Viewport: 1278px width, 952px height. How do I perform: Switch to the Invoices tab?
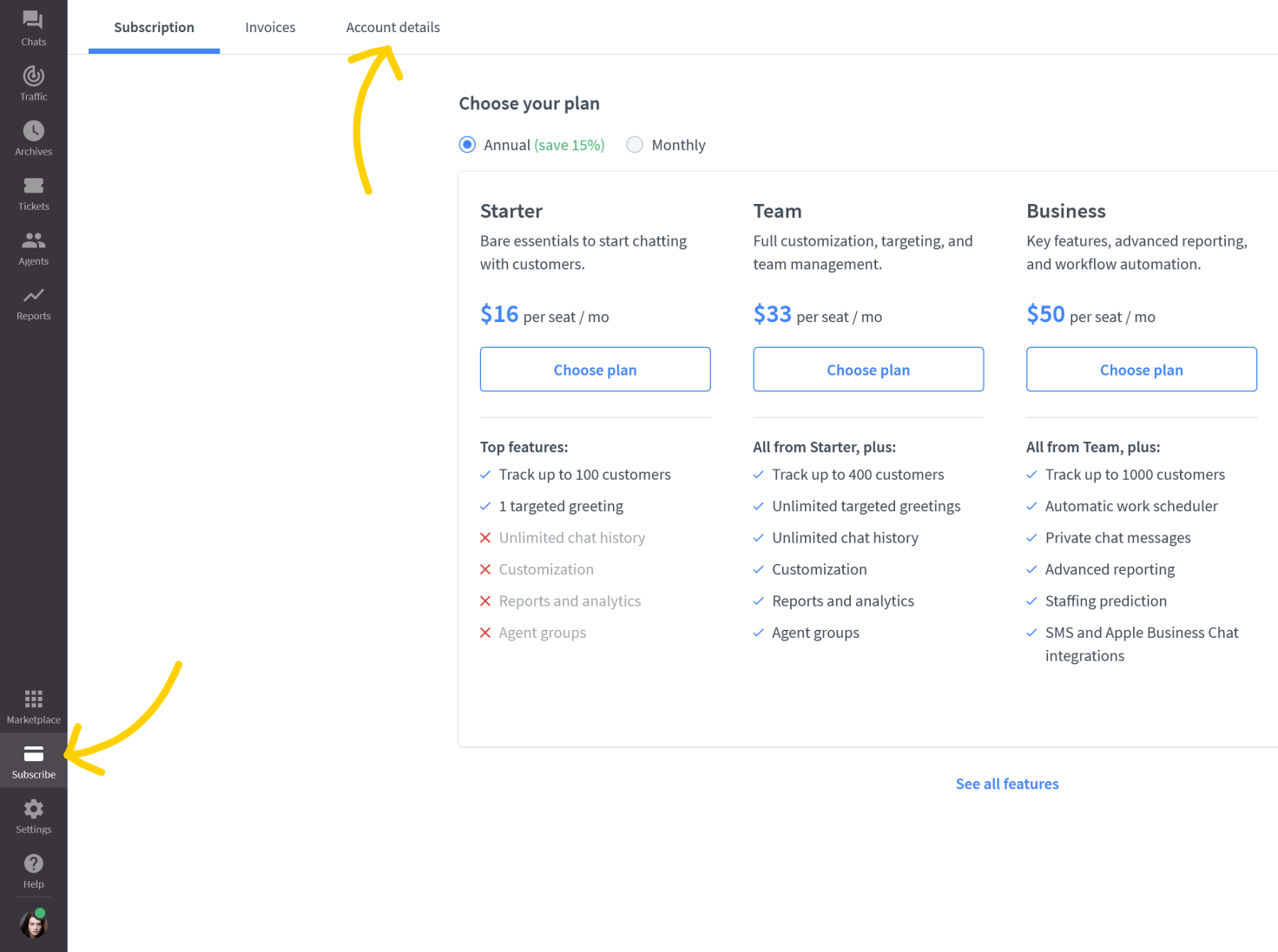270,27
